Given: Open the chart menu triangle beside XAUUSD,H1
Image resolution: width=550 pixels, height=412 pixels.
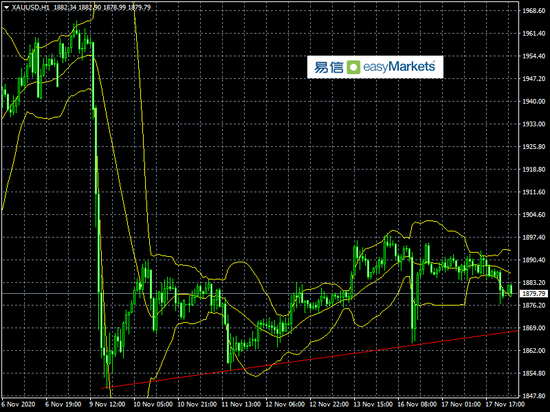Looking at the screenshot, I should 6,7.
